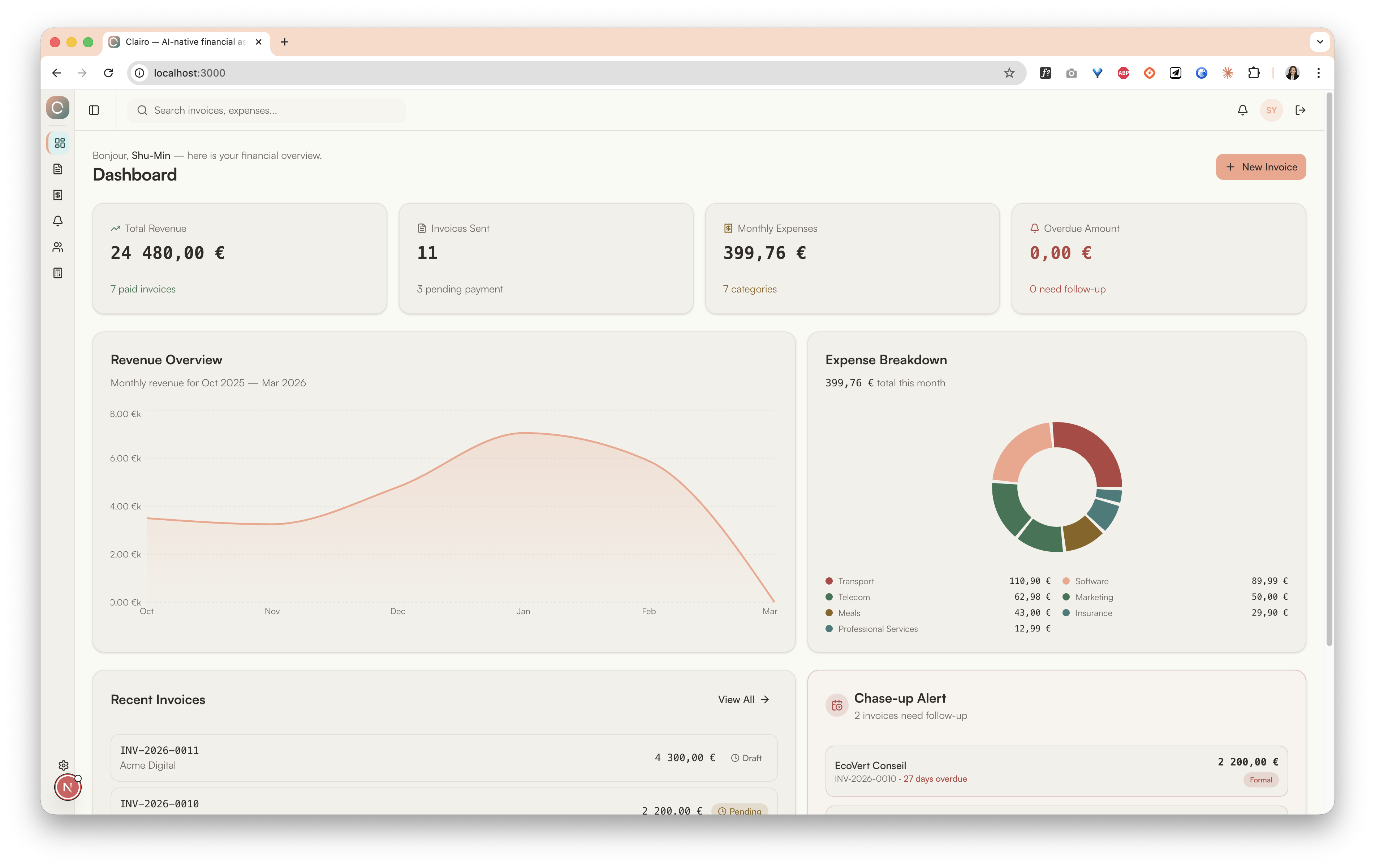Click the Chase-up Alert calendar icon
Image resolution: width=1375 pixels, height=868 pixels.
click(x=837, y=706)
